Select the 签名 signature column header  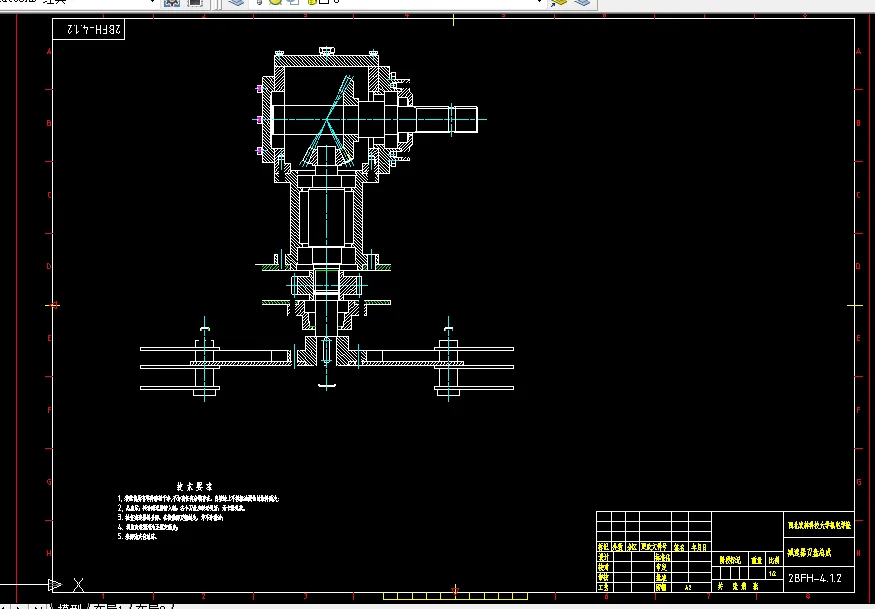point(679,547)
